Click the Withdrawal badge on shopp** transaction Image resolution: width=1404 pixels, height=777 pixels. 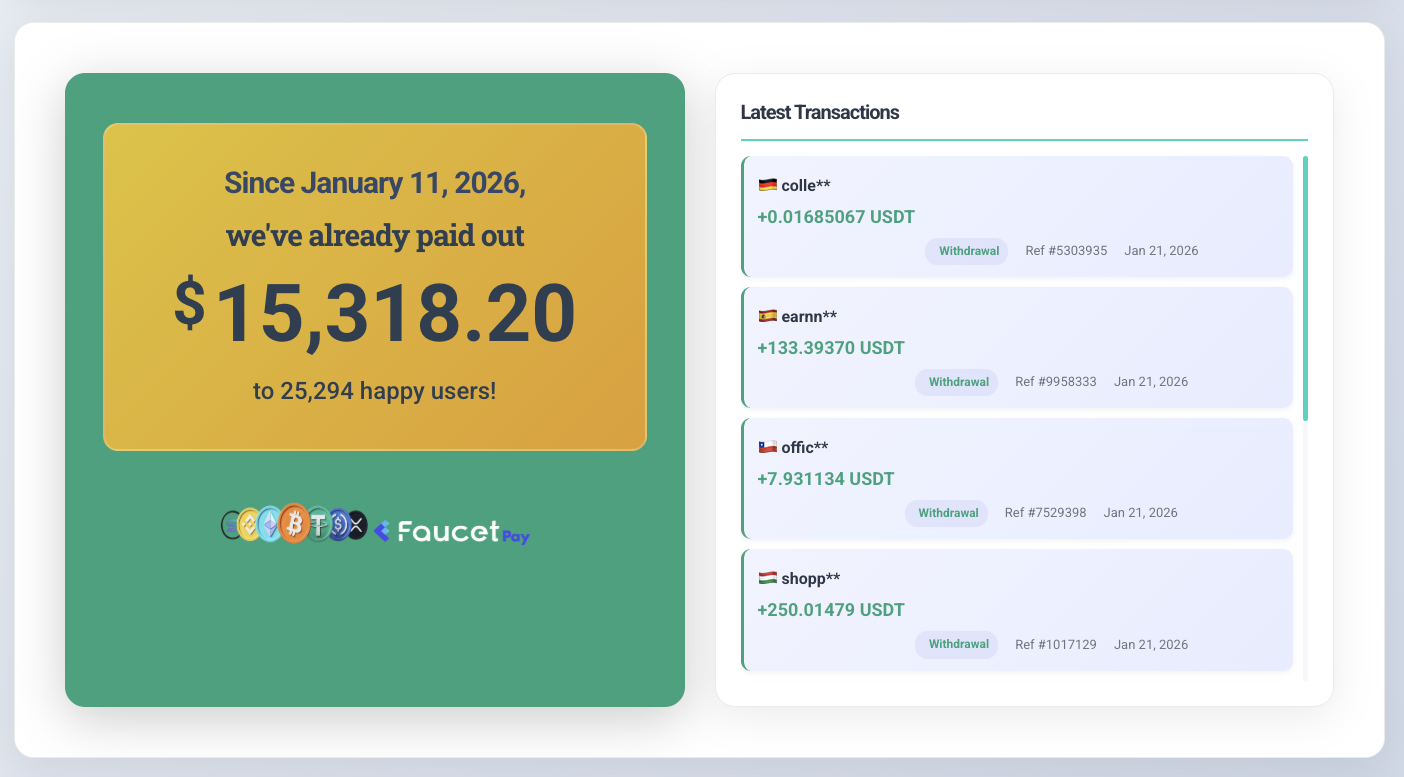[x=957, y=644]
